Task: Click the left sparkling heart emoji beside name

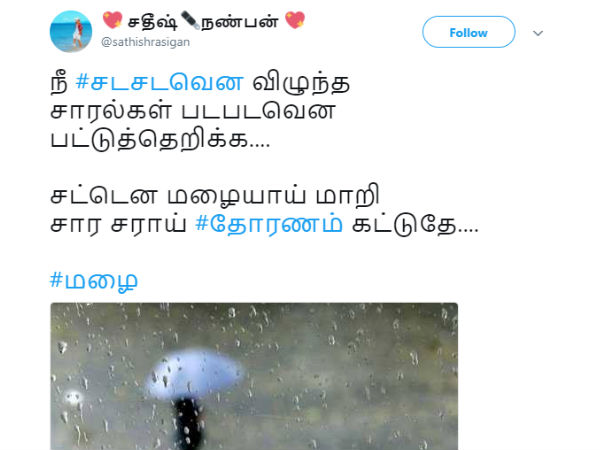Action: tap(112, 20)
